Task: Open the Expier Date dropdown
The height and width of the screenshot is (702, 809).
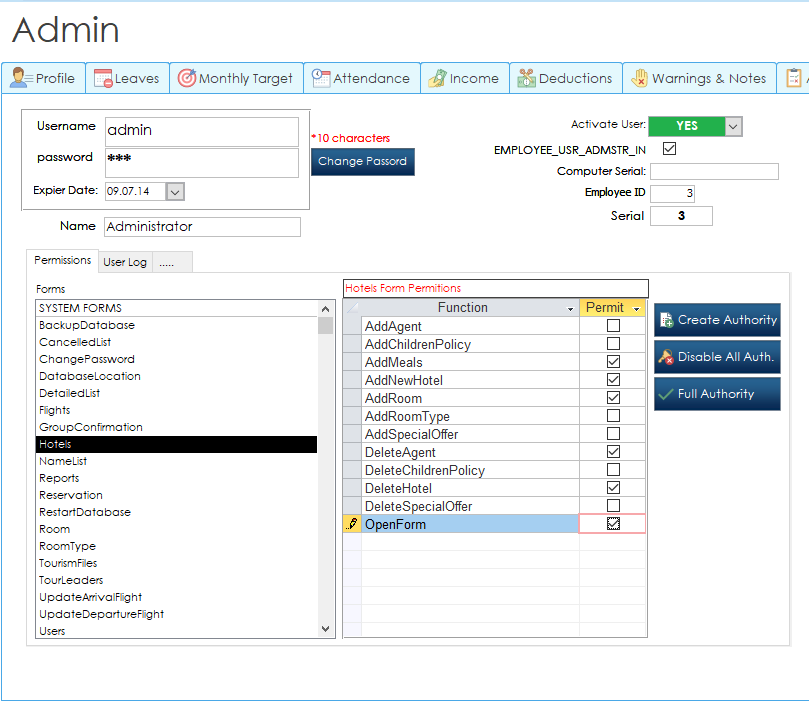Action: [x=175, y=192]
